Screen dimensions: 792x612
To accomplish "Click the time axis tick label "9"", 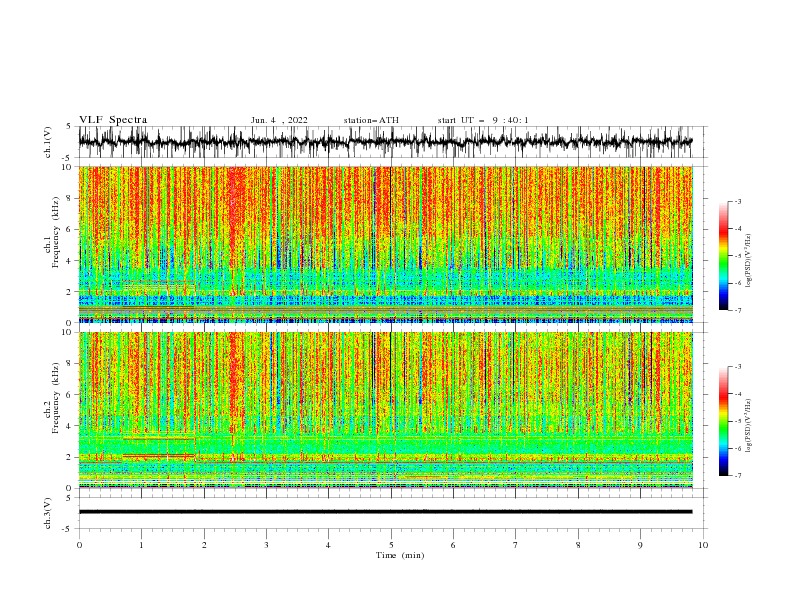I will click(x=640, y=545).
